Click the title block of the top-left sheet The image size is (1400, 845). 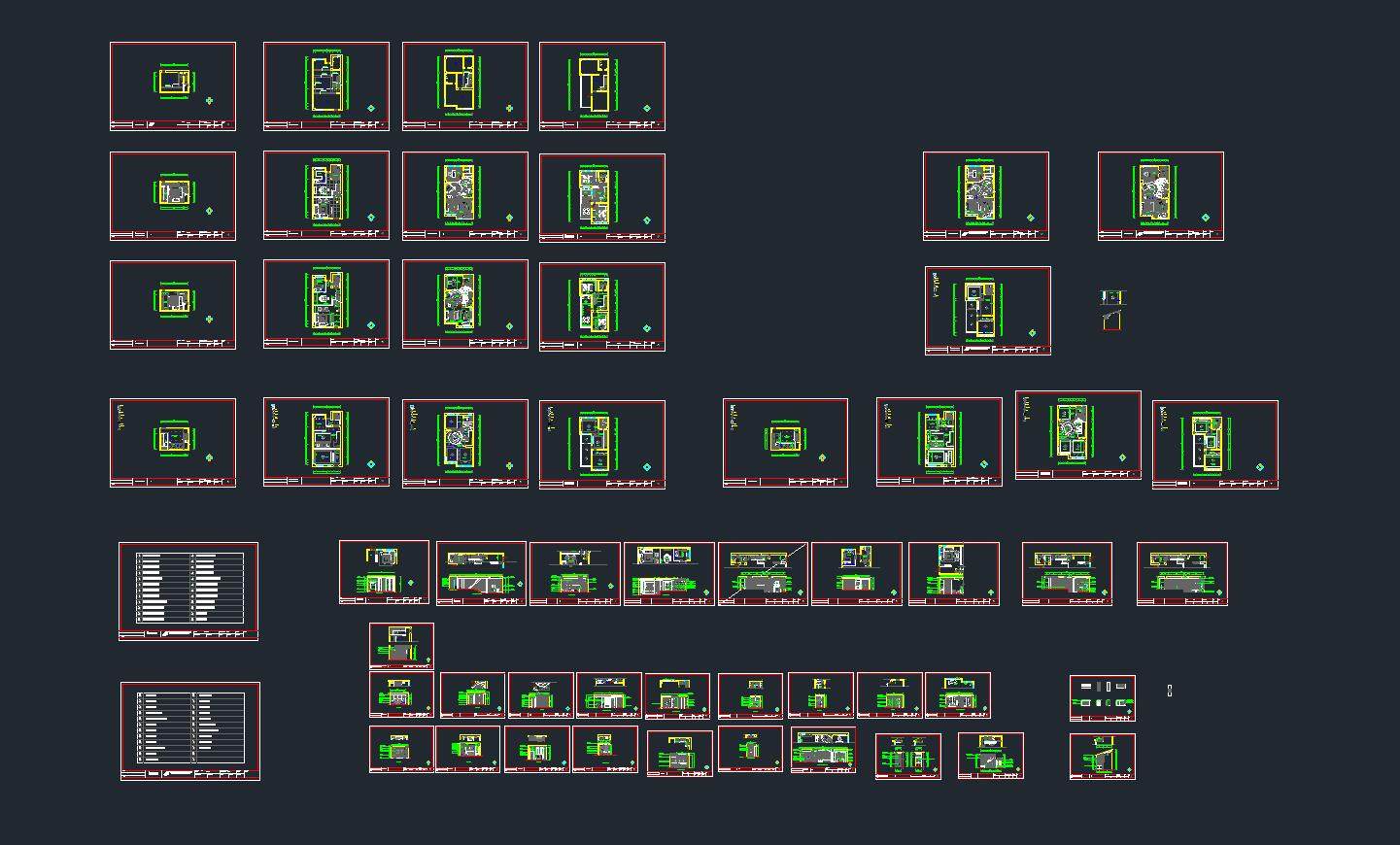click(x=173, y=125)
